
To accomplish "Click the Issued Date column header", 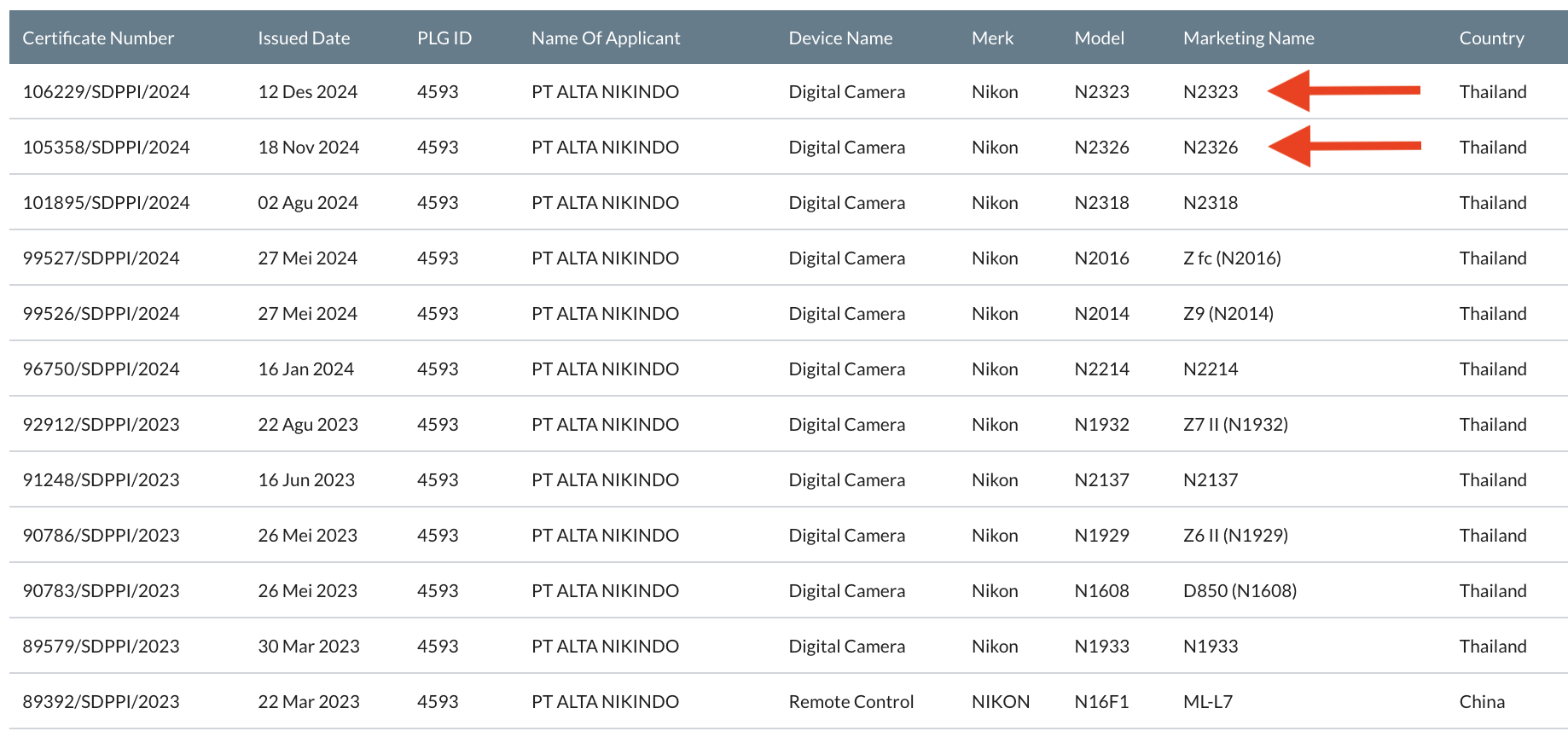I will [304, 38].
